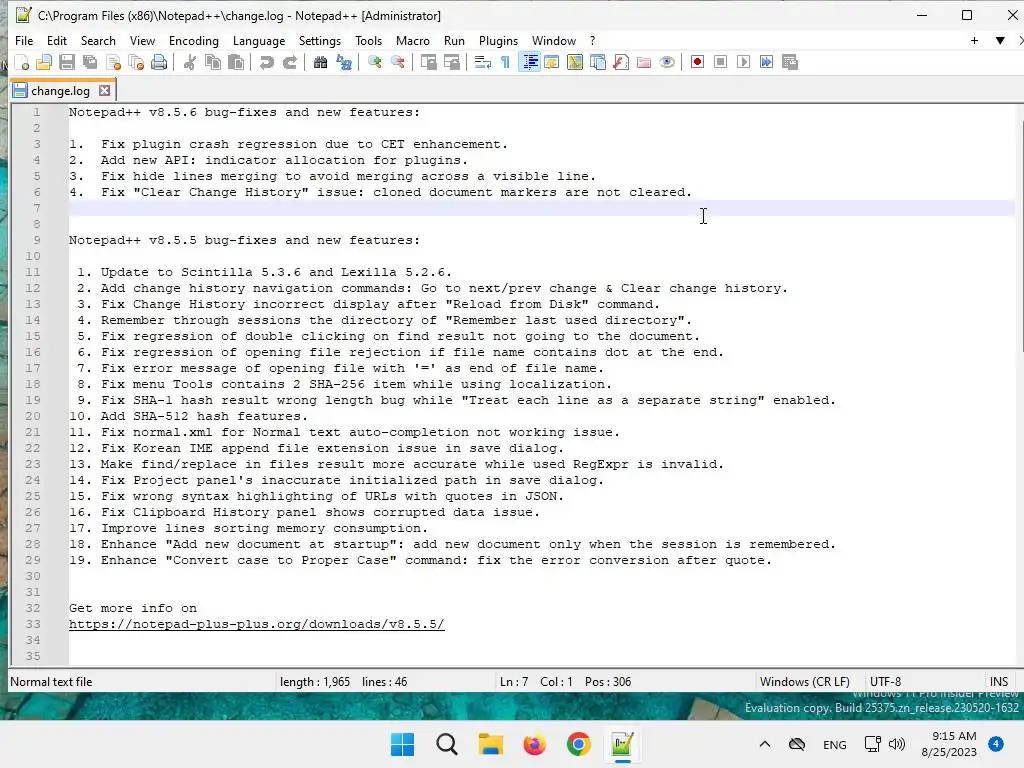Image resolution: width=1024 pixels, height=768 pixels.
Task: Open the Search menu
Action: click(x=98, y=40)
